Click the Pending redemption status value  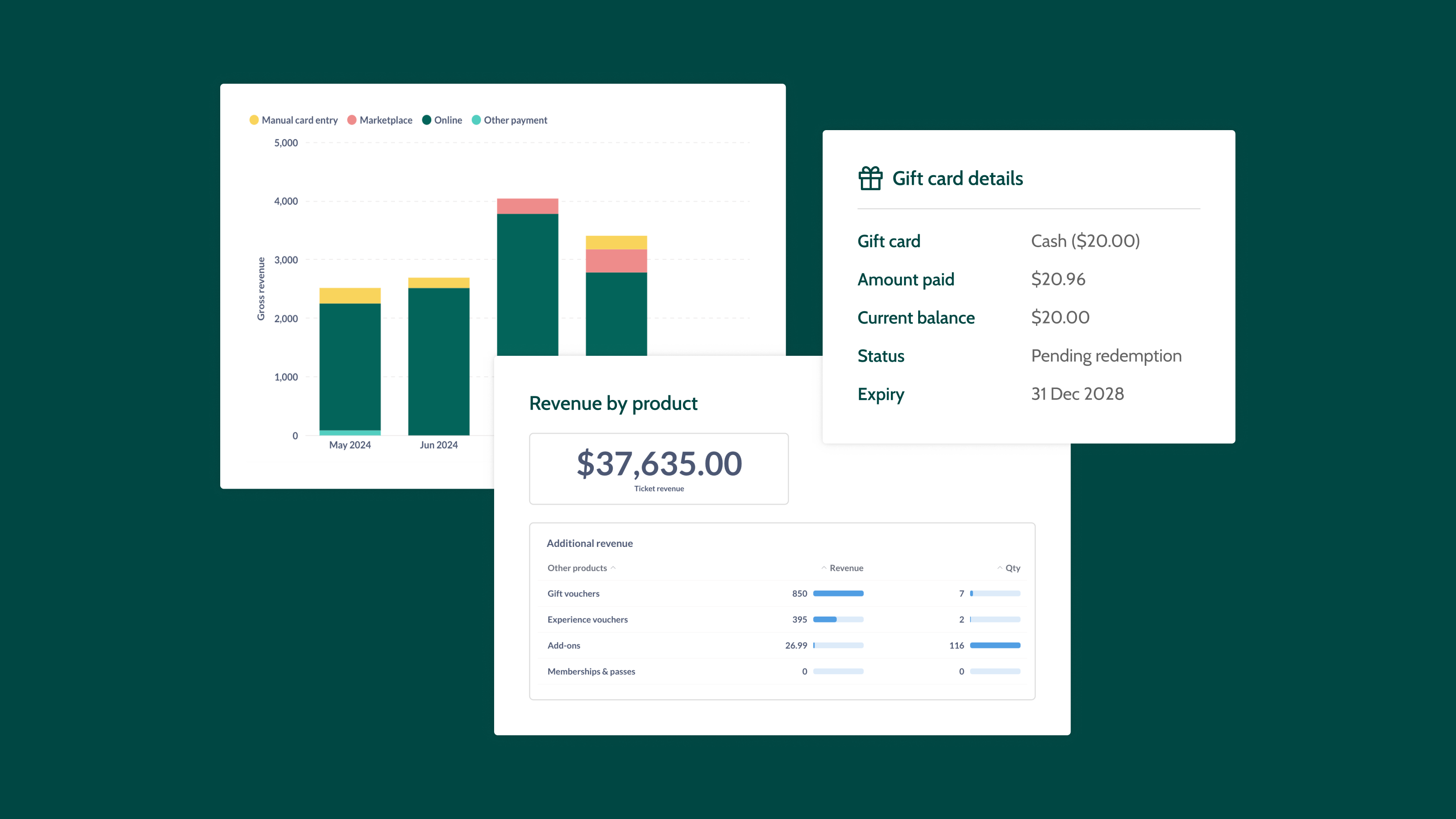click(x=1106, y=355)
